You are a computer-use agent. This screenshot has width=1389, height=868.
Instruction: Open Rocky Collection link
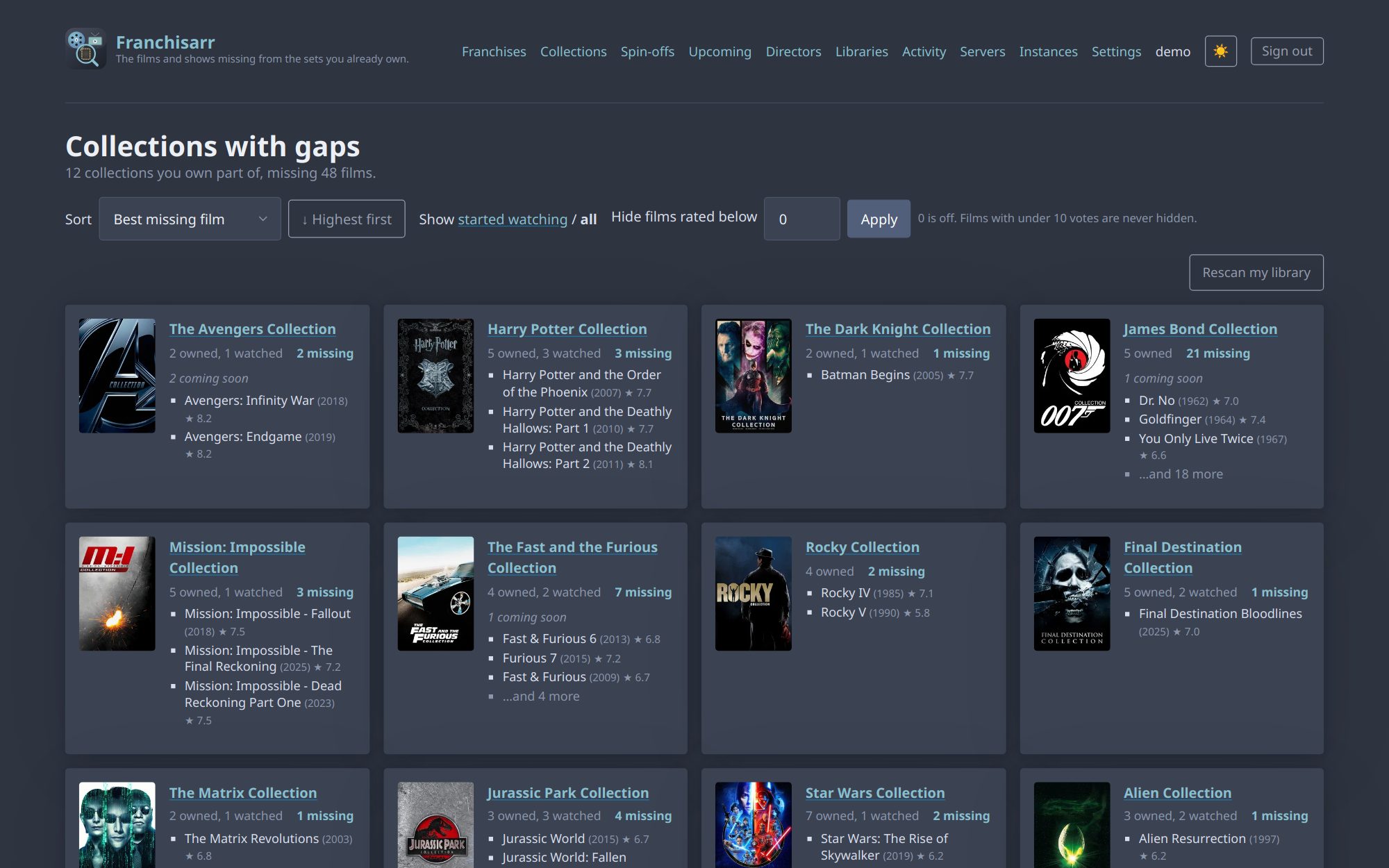coord(862,547)
